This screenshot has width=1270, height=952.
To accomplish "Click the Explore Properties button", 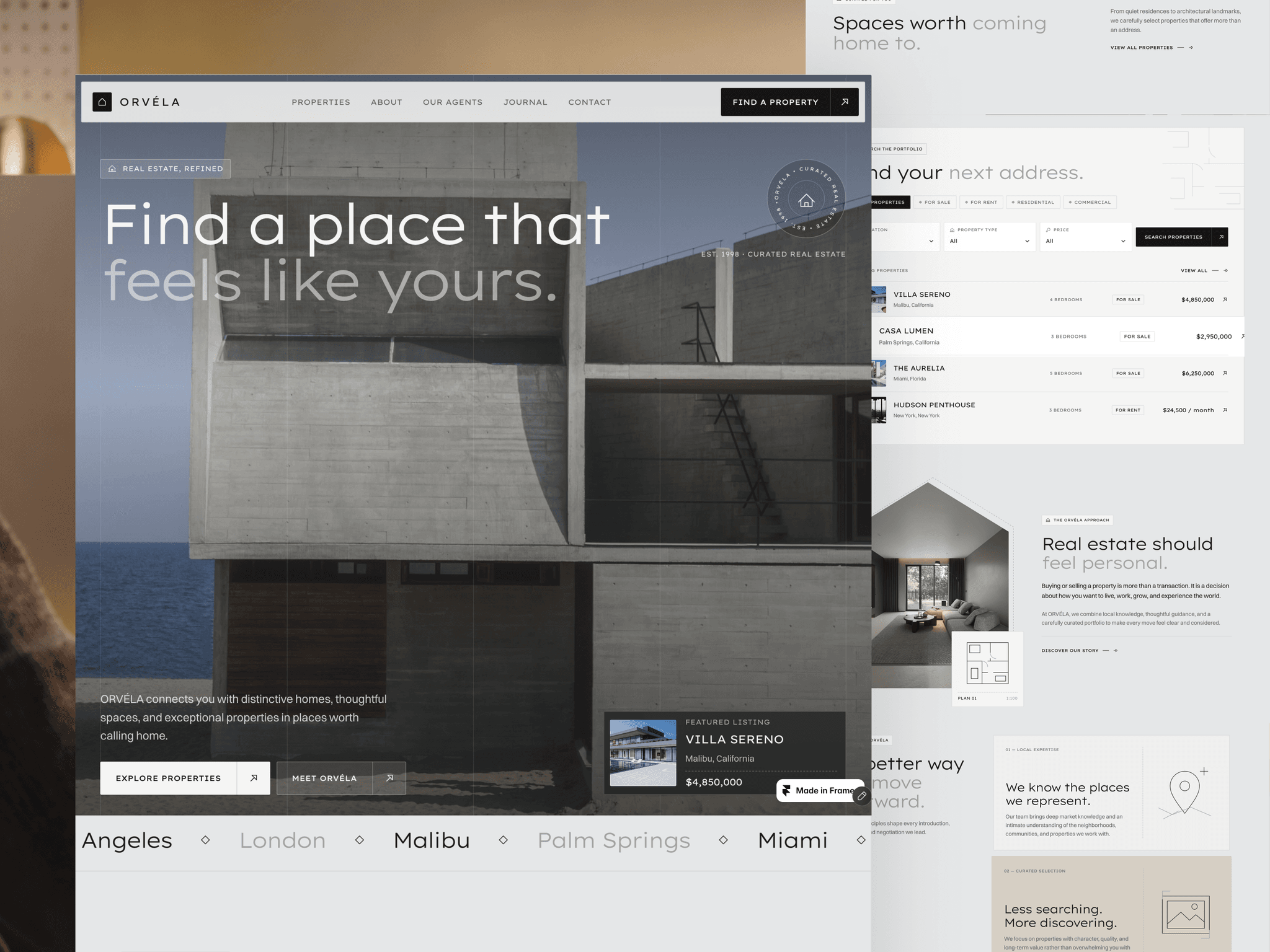I will point(185,778).
